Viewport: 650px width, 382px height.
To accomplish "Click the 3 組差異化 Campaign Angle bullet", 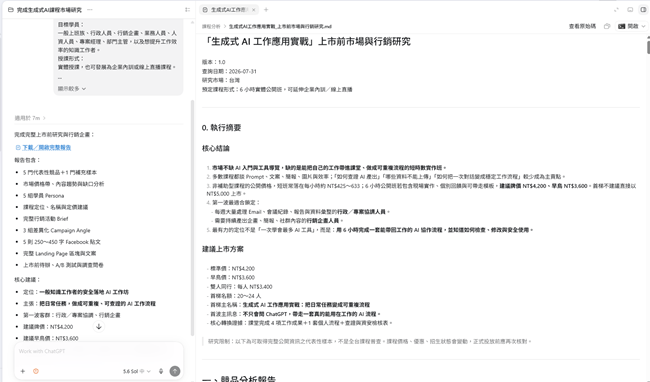I will tap(57, 230).
